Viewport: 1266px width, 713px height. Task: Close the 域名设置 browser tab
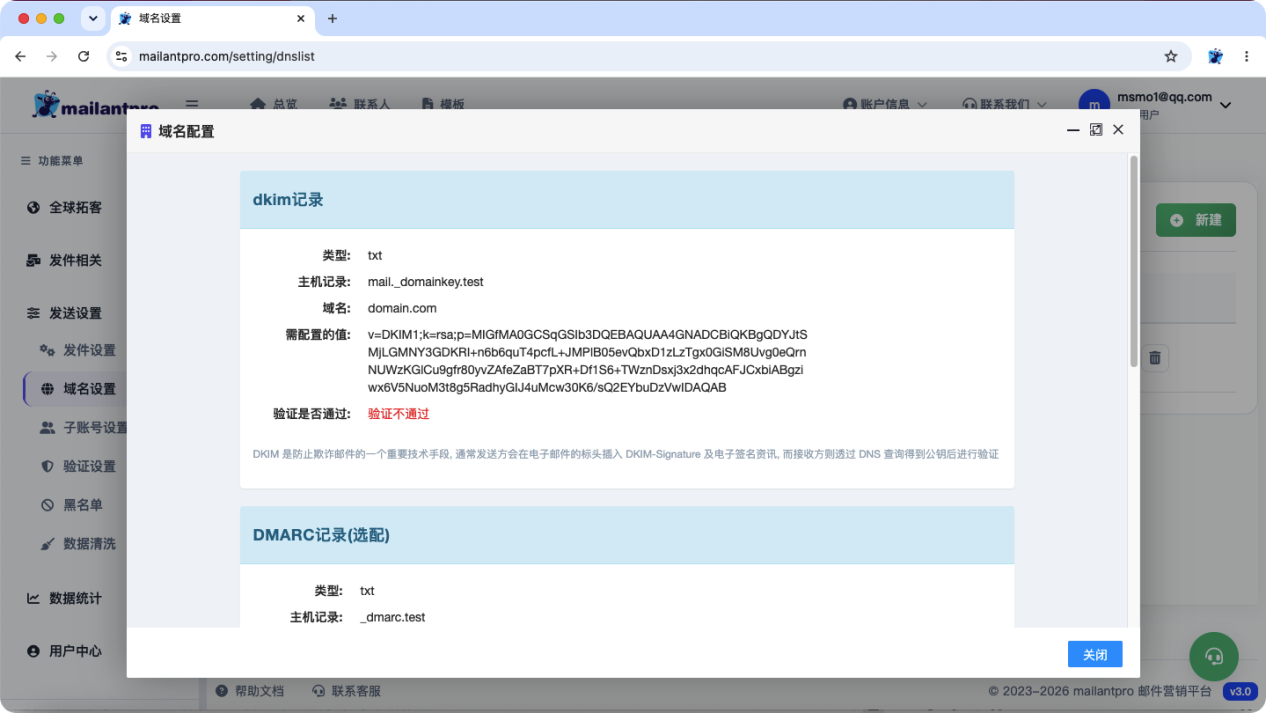300,18
